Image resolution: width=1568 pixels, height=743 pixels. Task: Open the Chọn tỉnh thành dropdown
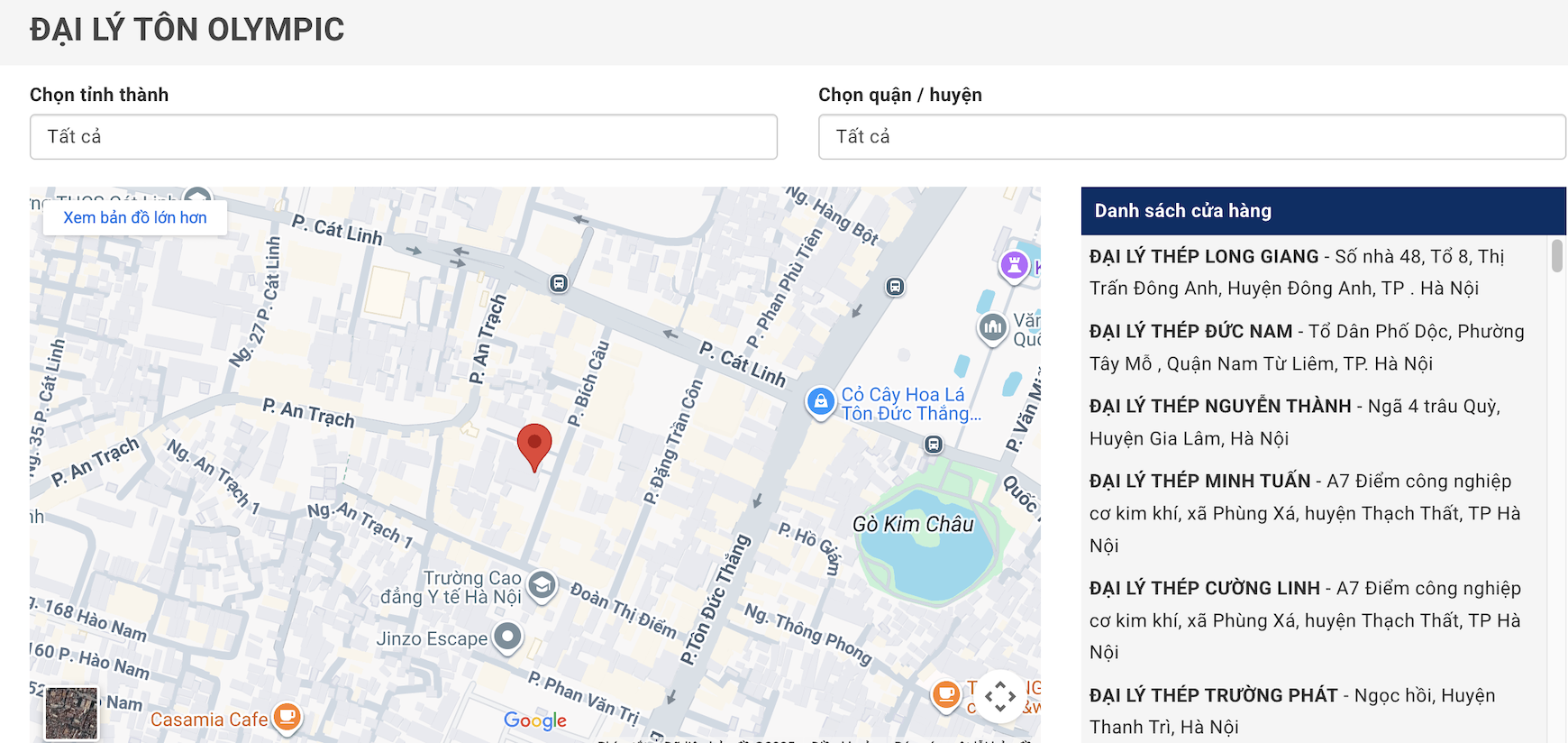[x=404, y=137]
